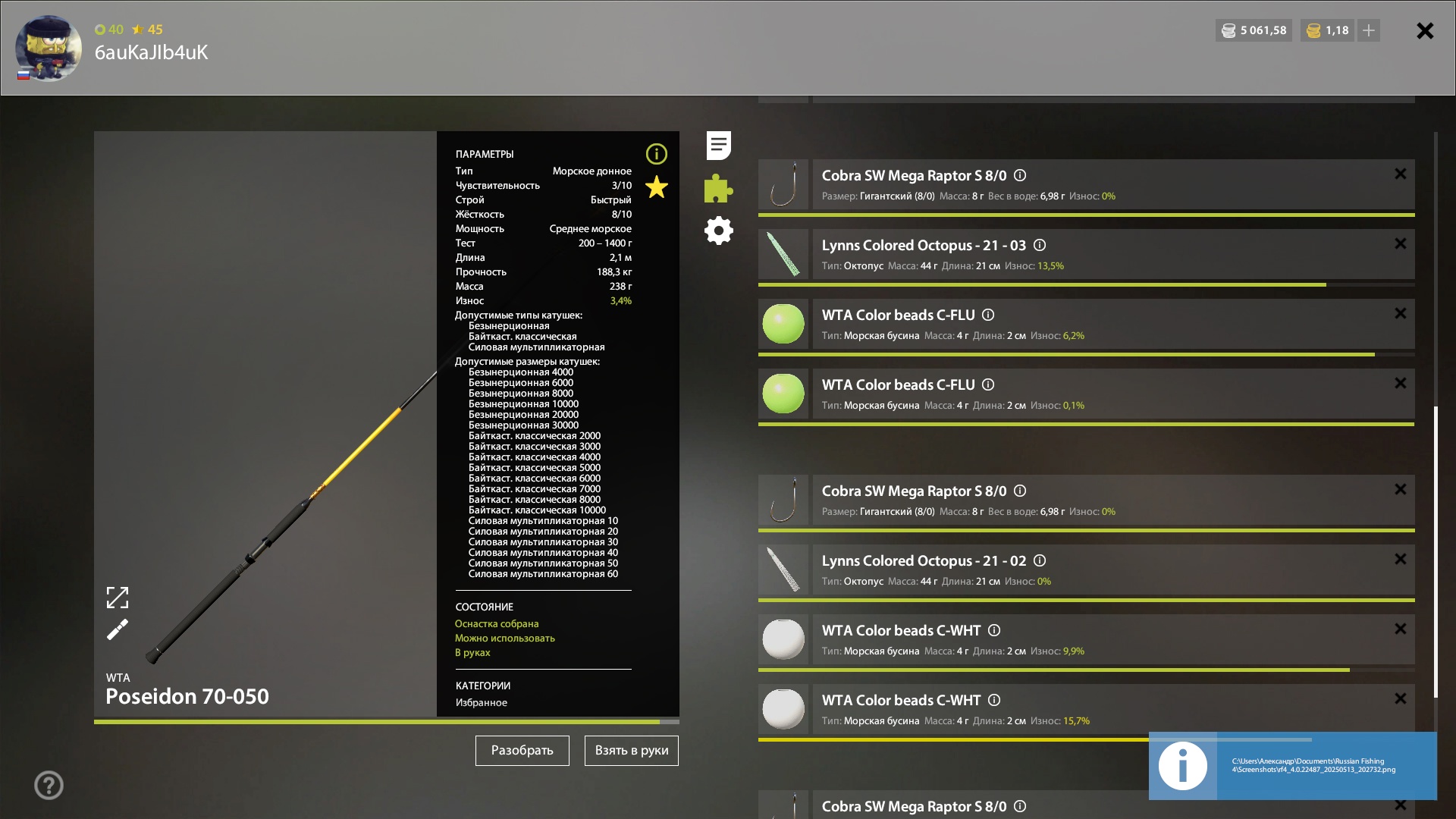1456x819 pixels.
Task: Click the Износ 3,4% wear value
Action: coord(621,301)
